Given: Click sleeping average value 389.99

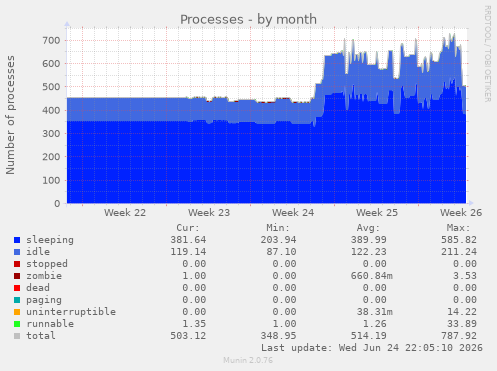Looking at the screenshot, I should pyautogui.click(x=369, y=240).
